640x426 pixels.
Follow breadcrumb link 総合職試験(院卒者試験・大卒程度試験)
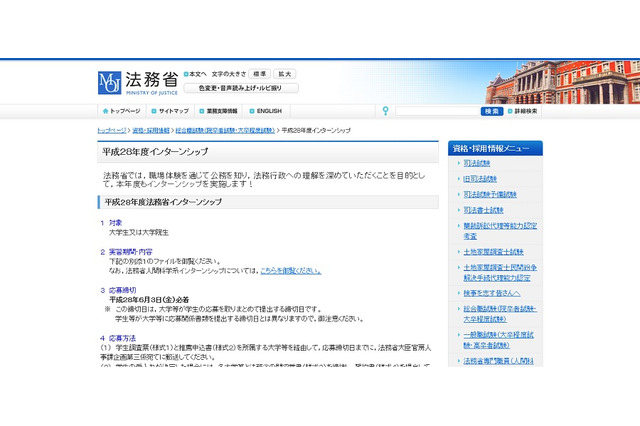pyautogui.click(x=225, y=131)
